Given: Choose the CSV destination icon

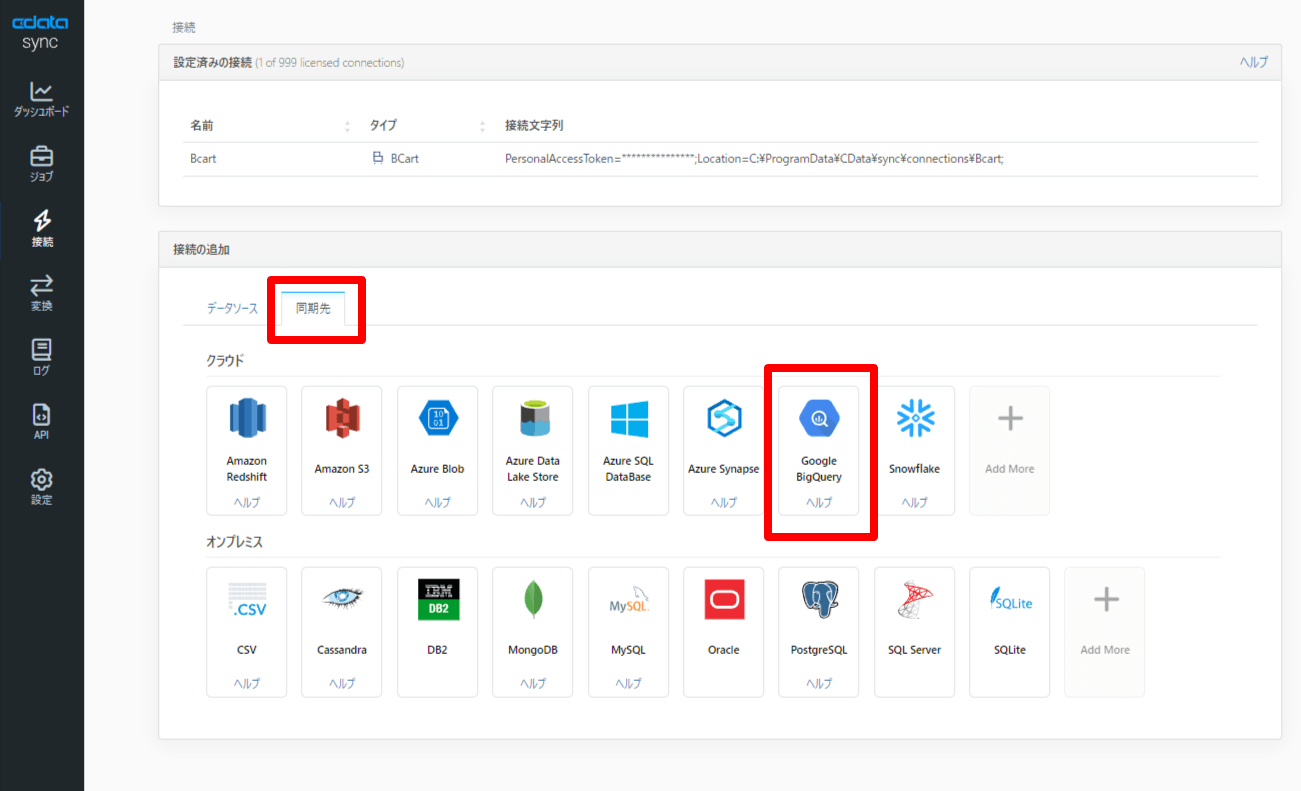Looking at the screenshot, I should (247, 600).
